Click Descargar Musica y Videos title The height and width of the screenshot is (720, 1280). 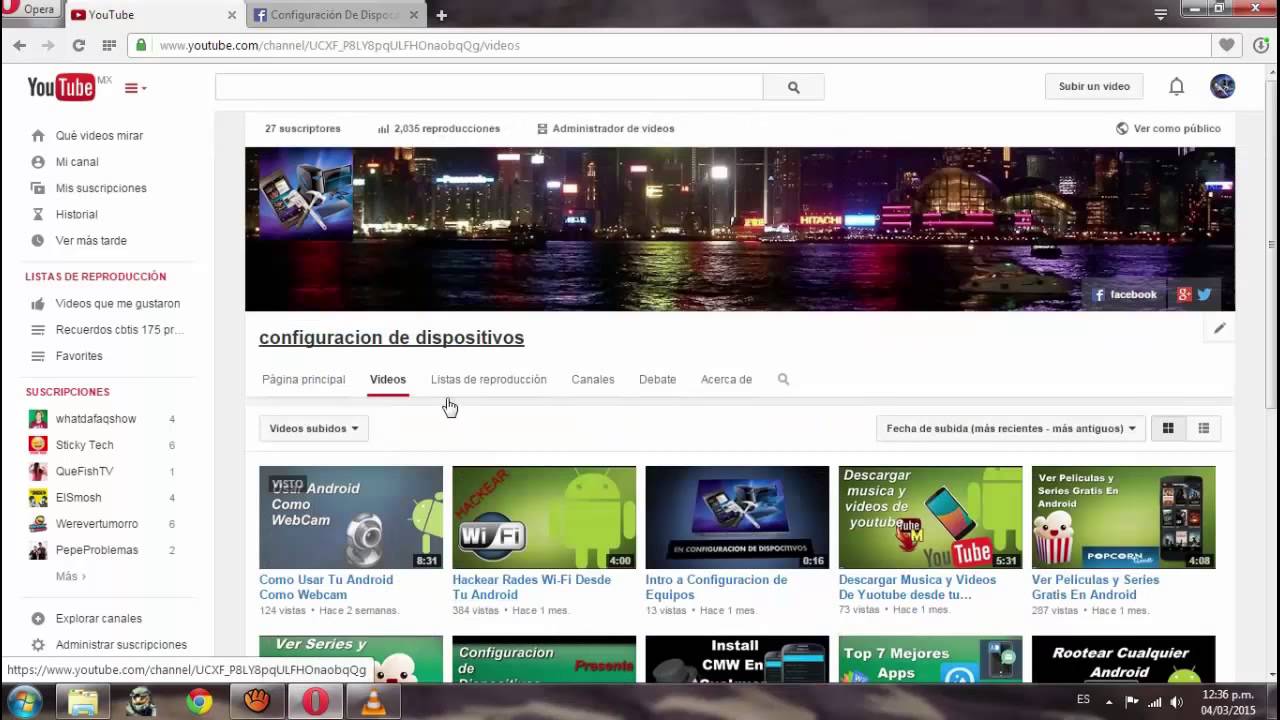pyautogui.click(x=917, y=587)
